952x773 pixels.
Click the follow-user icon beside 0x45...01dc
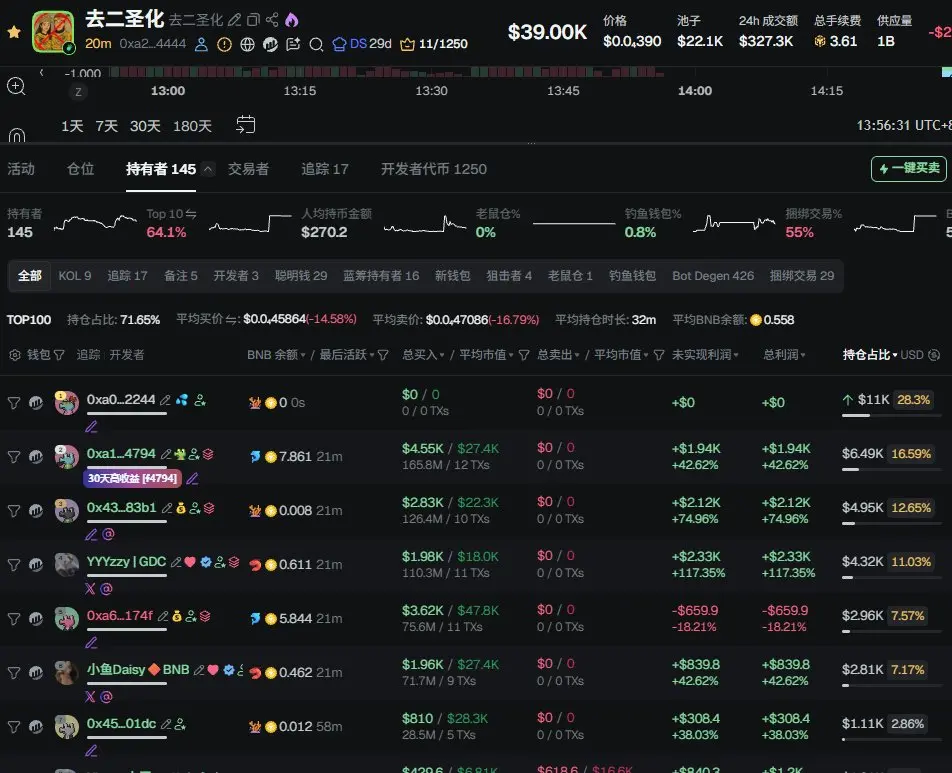click(180, 724)
